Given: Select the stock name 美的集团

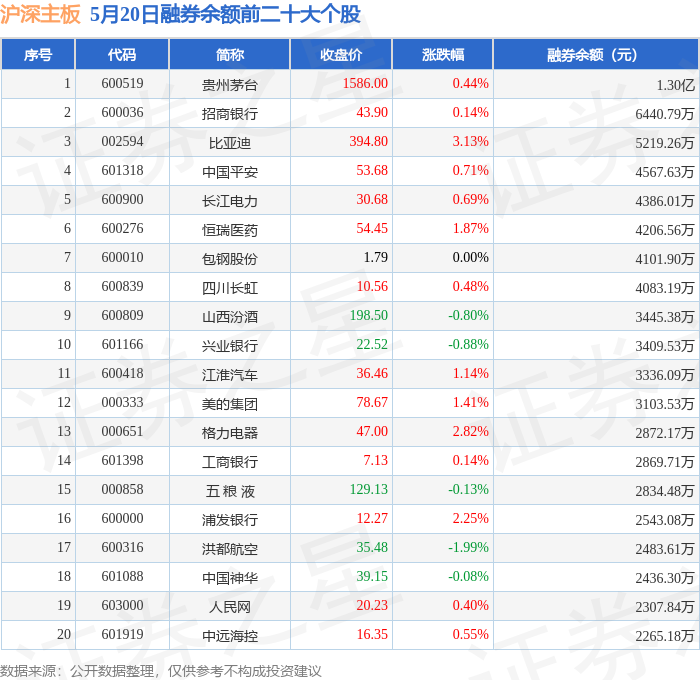Looking at the screenshot, I should [229, 404].
